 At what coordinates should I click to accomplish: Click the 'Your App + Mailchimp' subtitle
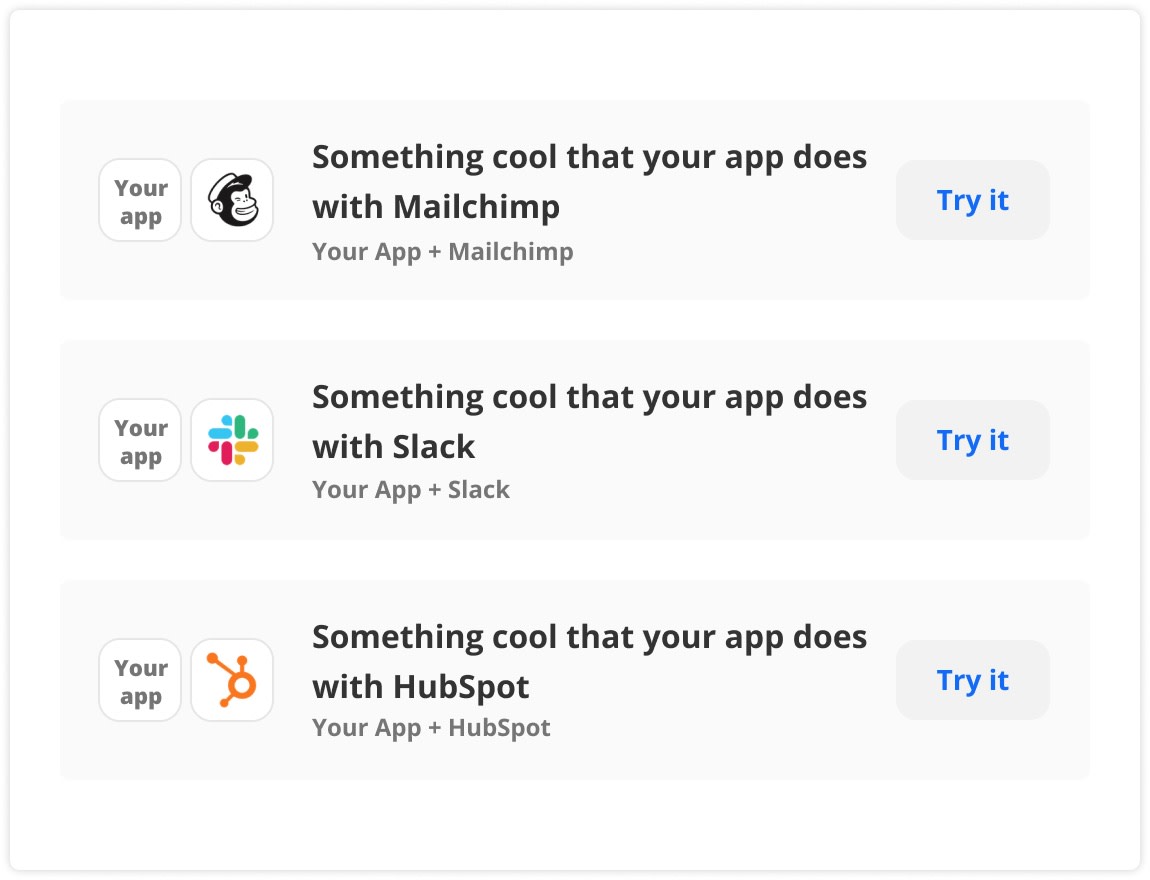[442, 252]
